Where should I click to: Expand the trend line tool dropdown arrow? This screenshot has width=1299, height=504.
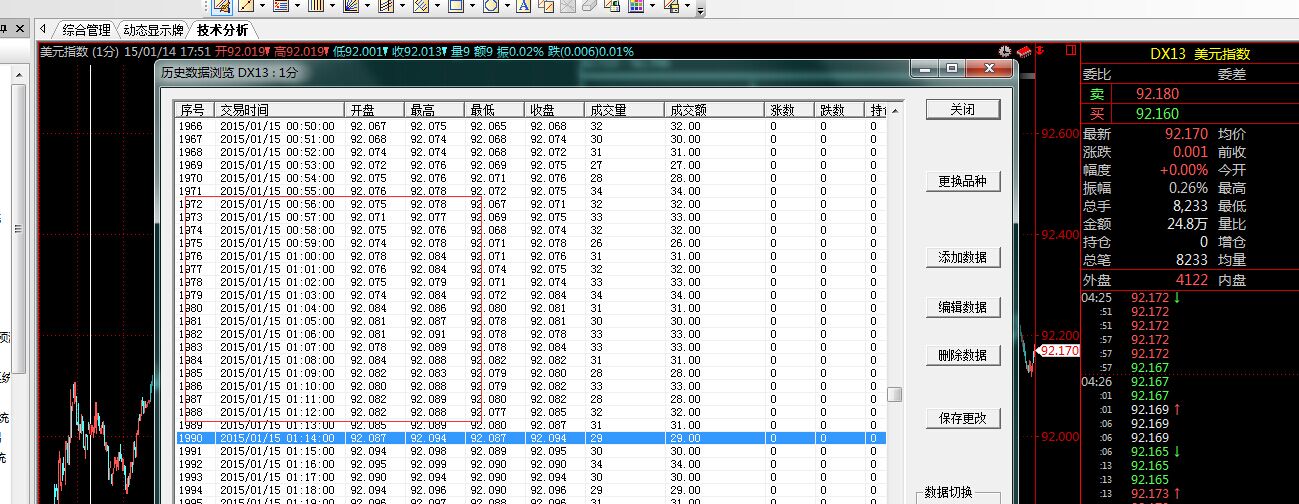pyautogui.click(x=262, y=6)
